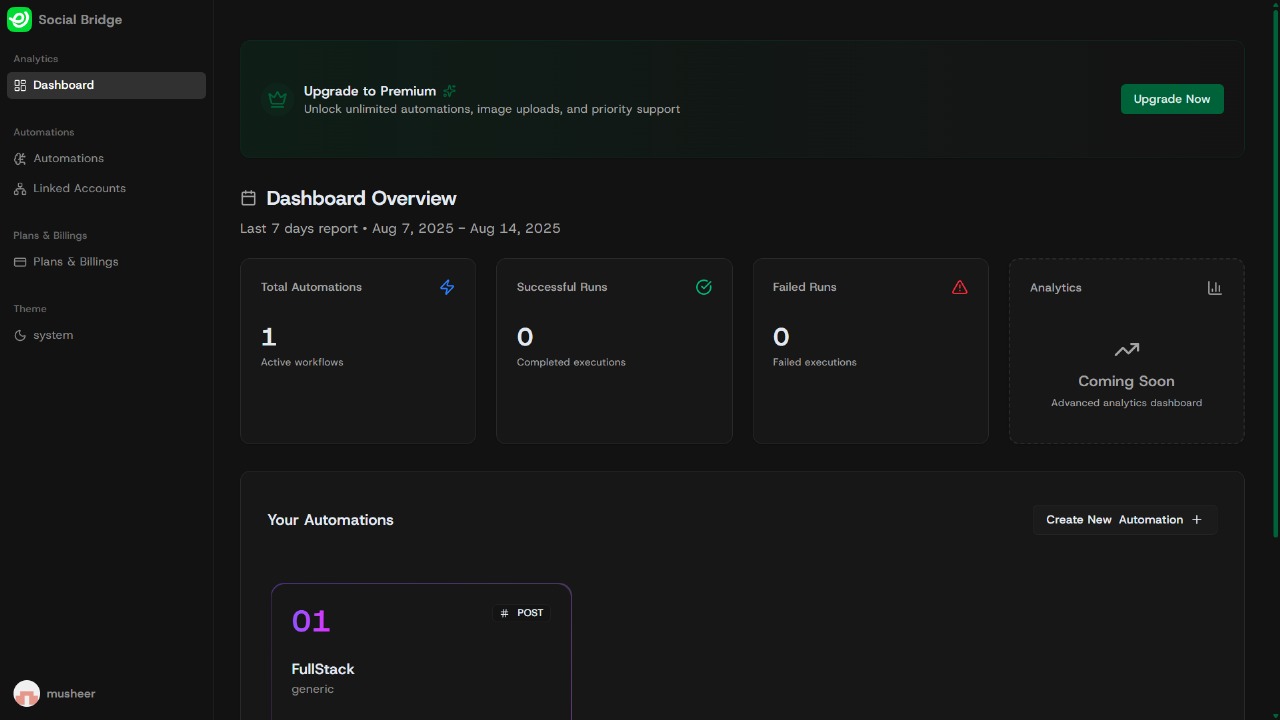Click the calendar icon beside Dashboard Overview
Screen dimensions: 1280x720
(x=249, y=198)
